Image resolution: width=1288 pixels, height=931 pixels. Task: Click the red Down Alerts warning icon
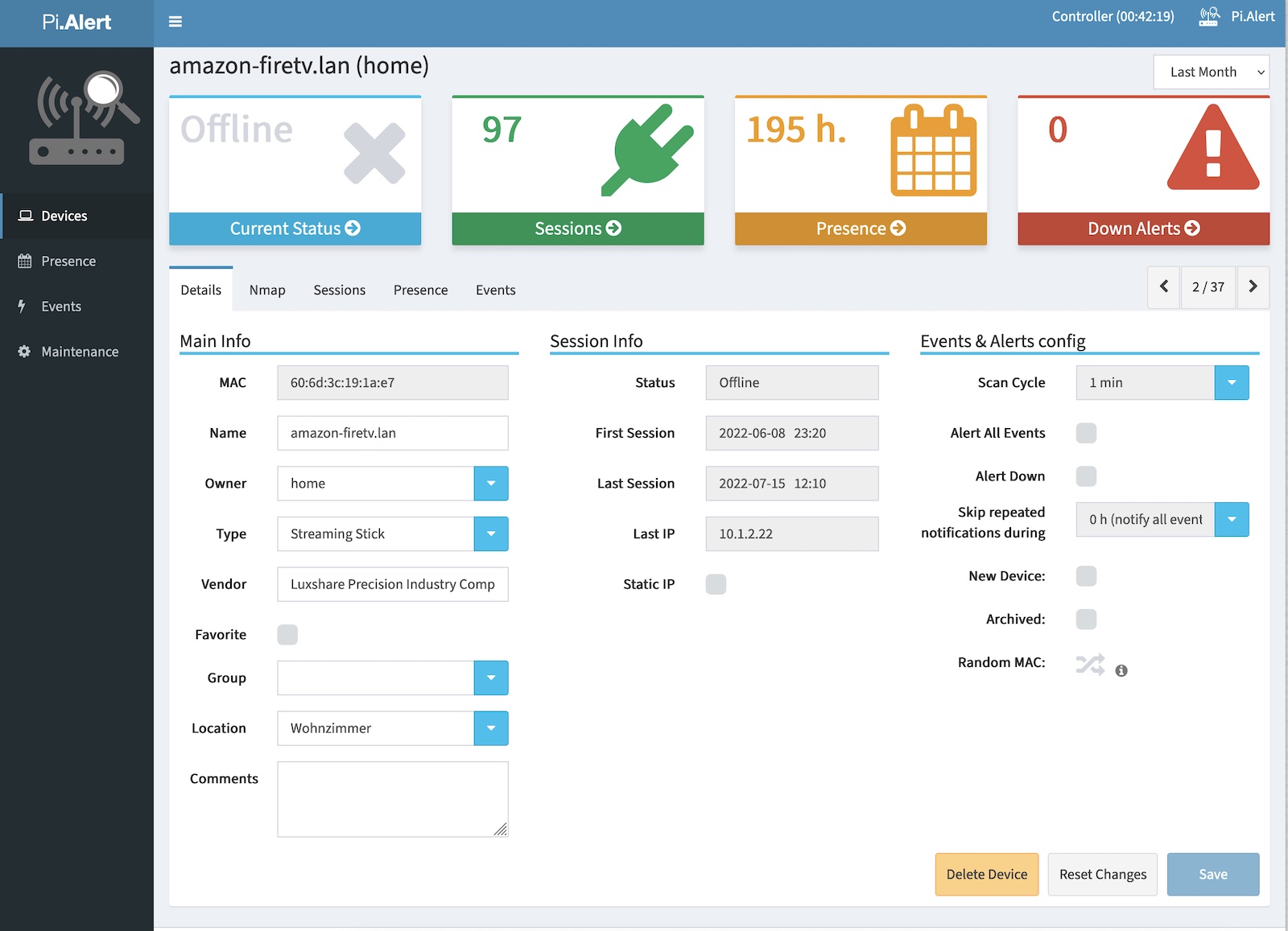[x=1212, y=149]
